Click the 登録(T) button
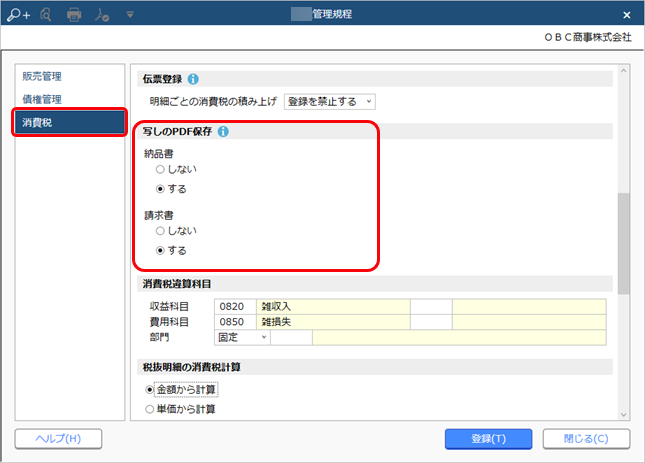This screenshot has height=463, width=645. [488, 439]
